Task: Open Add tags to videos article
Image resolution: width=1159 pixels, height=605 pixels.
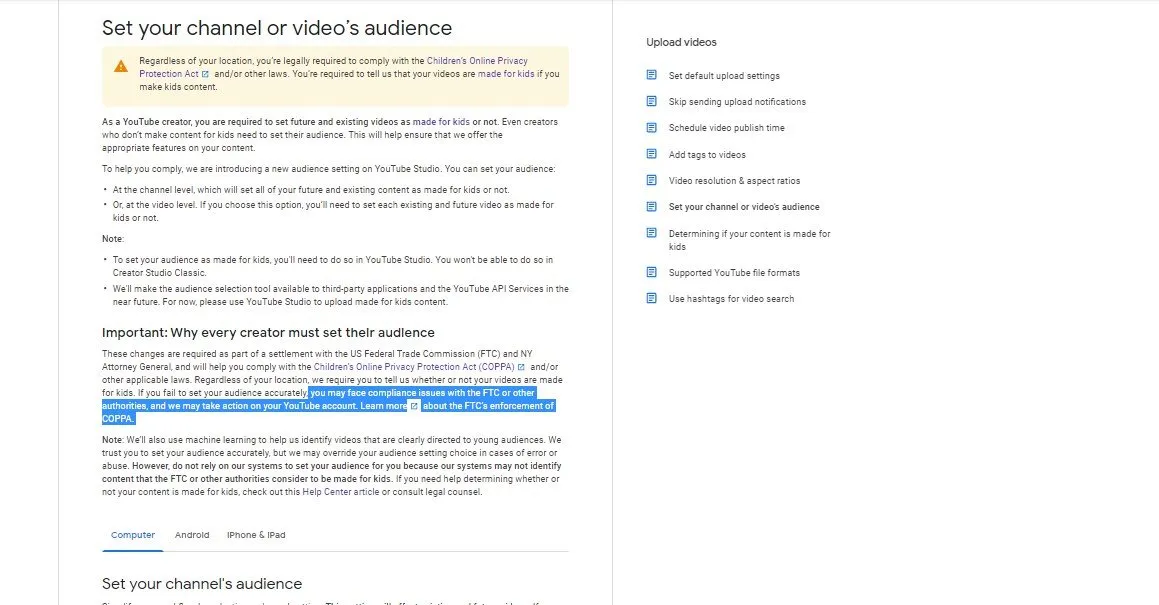Action: click(707, 155)
